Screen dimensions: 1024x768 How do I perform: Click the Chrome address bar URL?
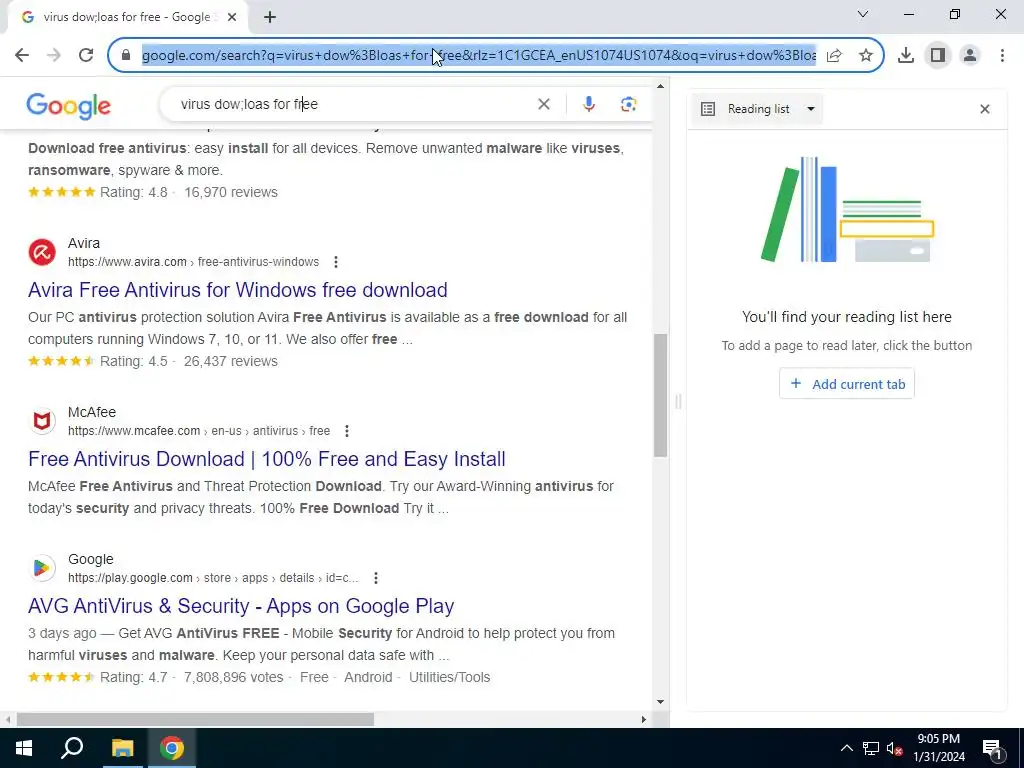(479, 56)
